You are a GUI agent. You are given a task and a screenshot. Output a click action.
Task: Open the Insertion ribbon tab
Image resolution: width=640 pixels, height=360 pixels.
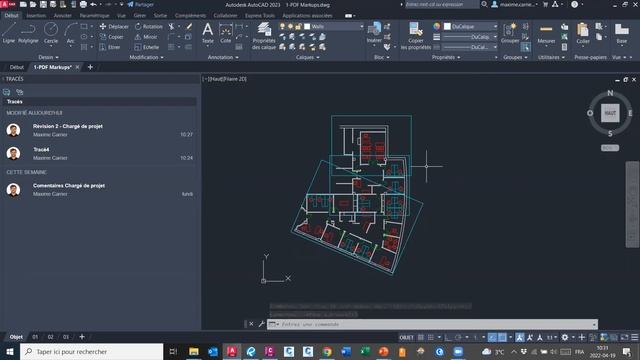coord(36,16)
